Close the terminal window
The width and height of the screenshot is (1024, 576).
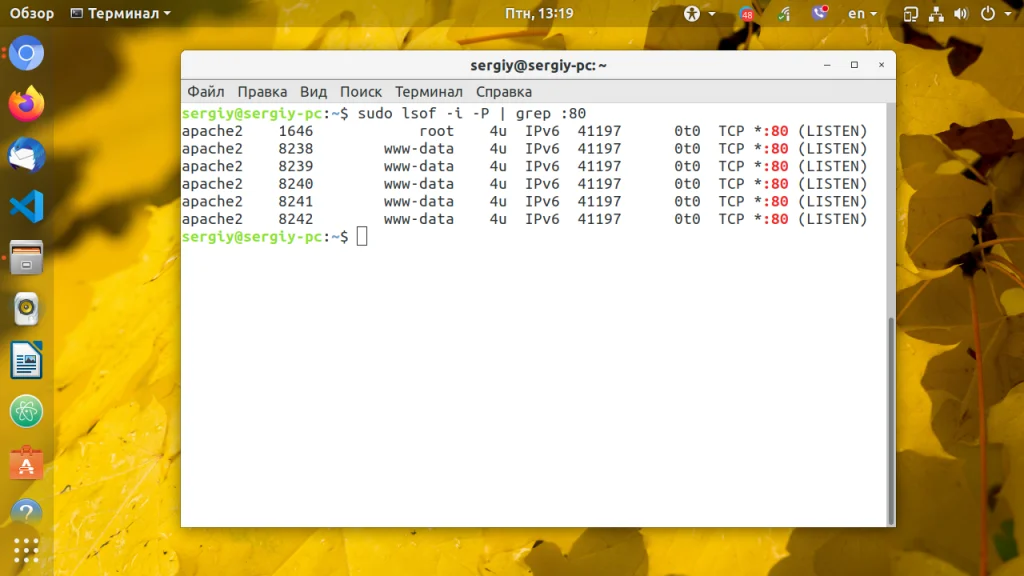881,65
